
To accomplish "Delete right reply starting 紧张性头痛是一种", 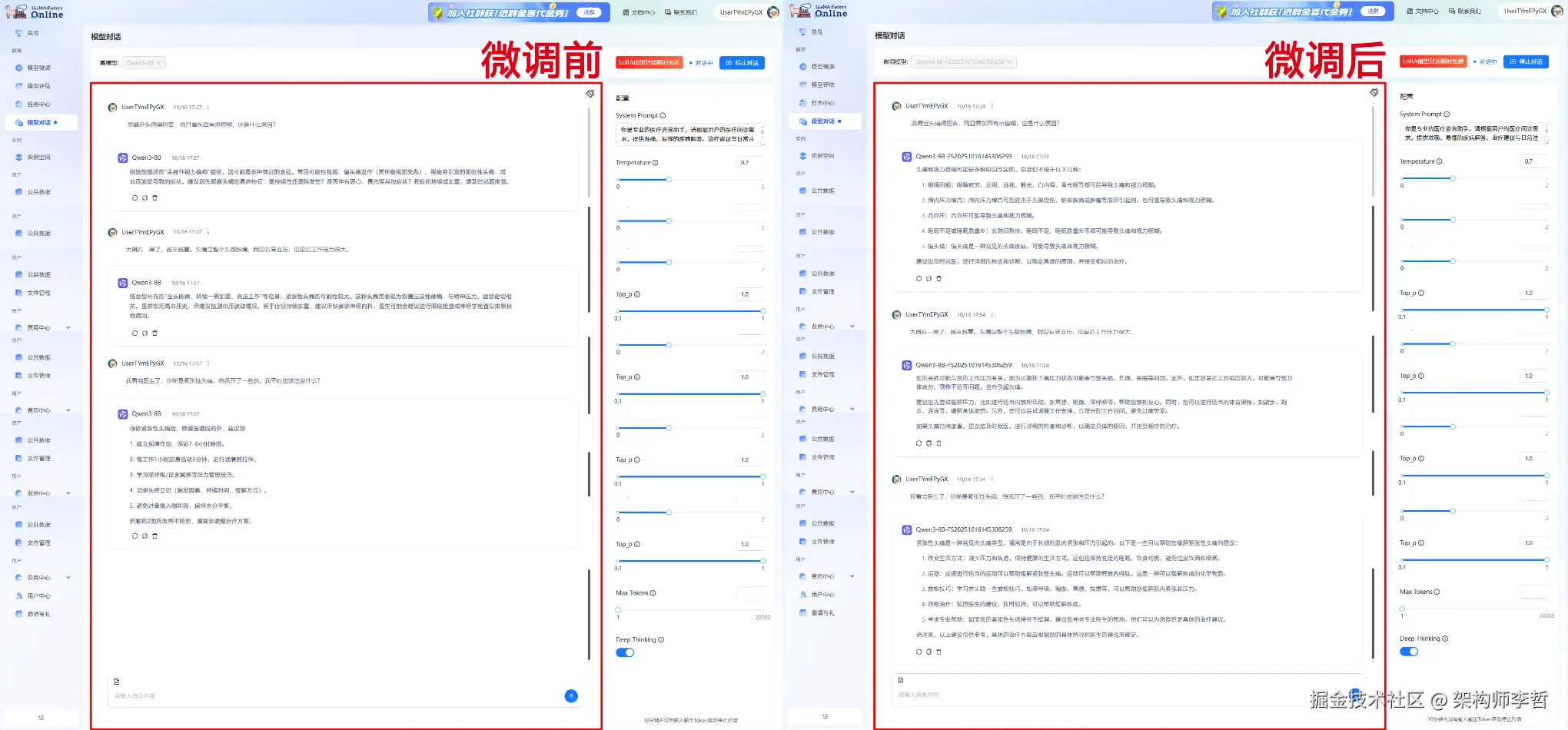I will click(x=938, y=652).
